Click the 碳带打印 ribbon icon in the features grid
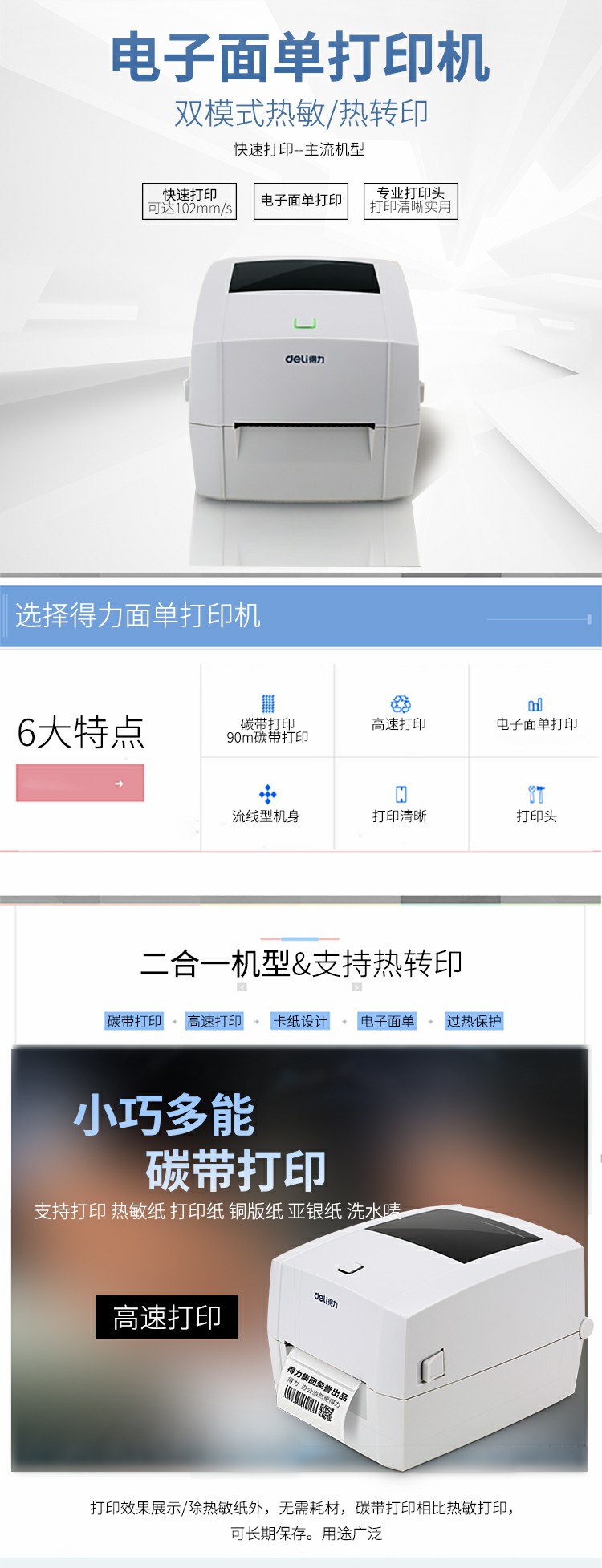Screen dimensions: 602x1568 [268, 703]
